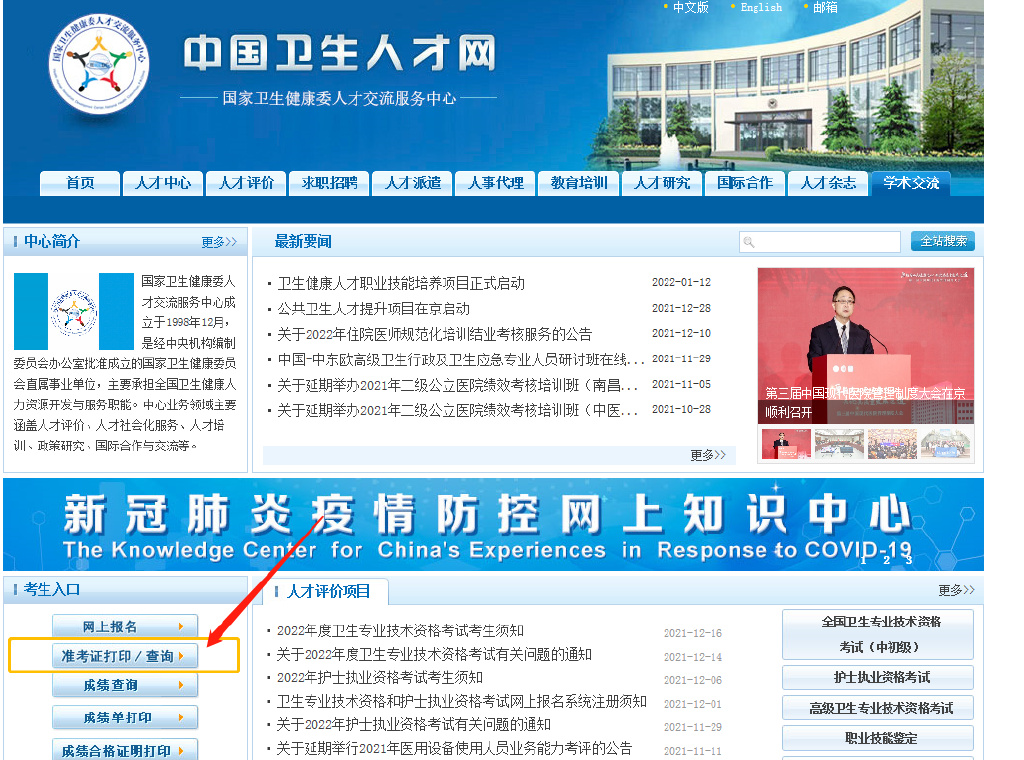The image size is (1024, 760).
Task: Switch to 中文版 language link
Action: click(690, 7)
